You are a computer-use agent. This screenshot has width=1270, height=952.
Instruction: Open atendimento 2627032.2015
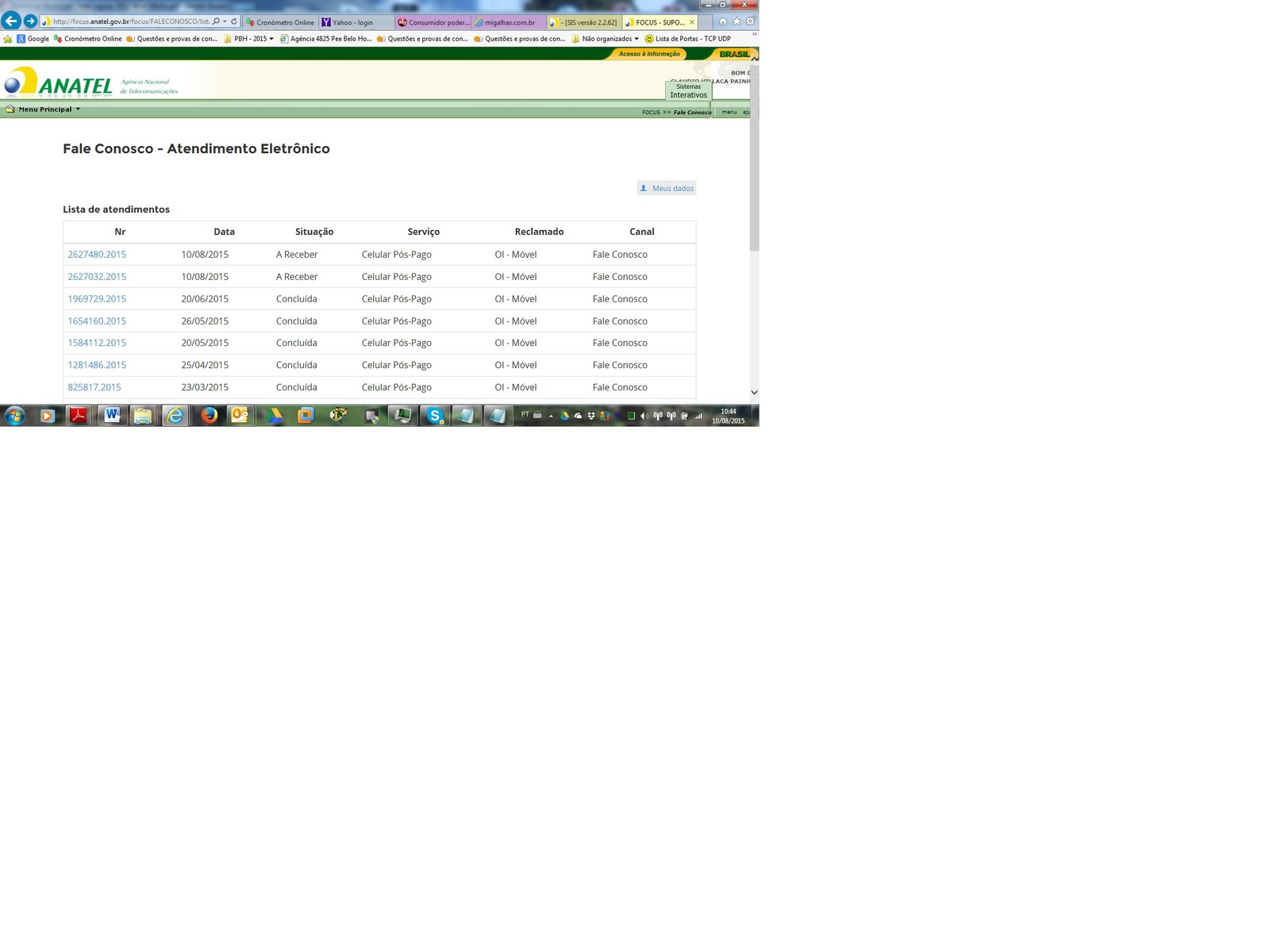coord(97,277)
